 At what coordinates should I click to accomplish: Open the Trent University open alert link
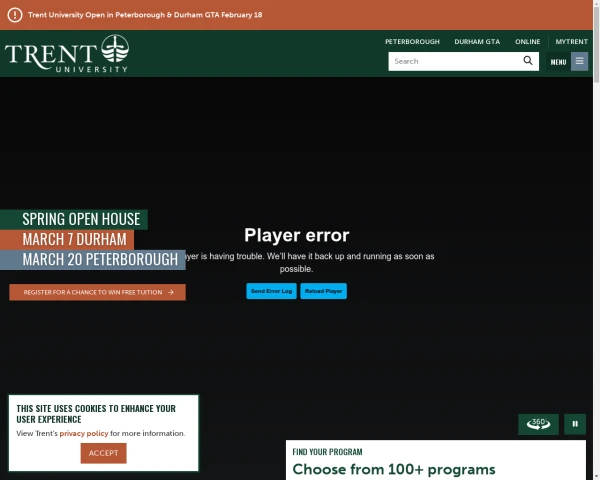click(145, 15)
